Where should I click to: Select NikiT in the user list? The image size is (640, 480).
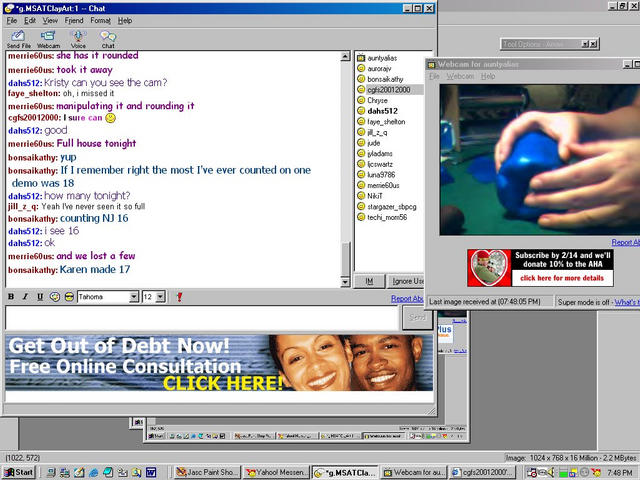pyautogui.click(x=375, y=196)
